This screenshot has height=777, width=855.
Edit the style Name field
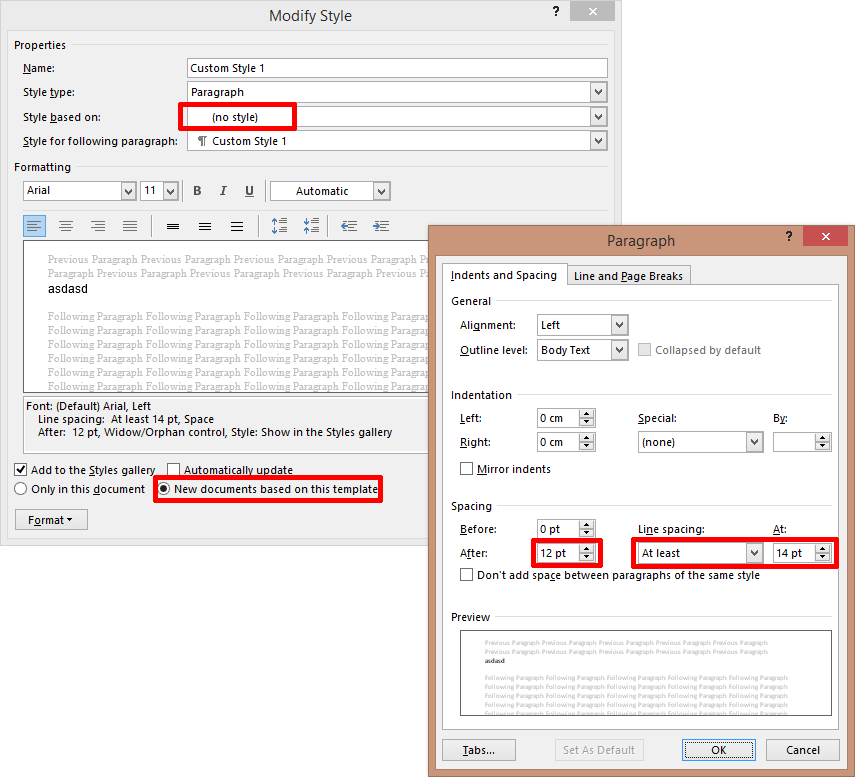point(397,67)
